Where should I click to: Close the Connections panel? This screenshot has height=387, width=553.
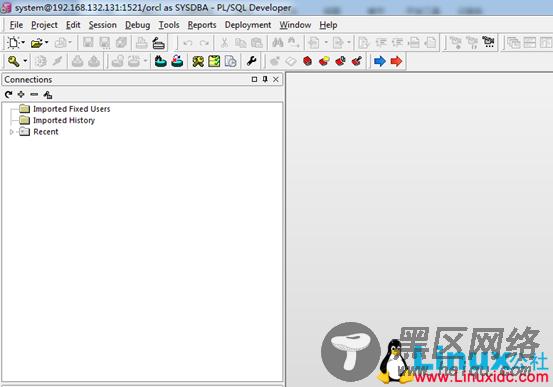[x=276, y=79]
